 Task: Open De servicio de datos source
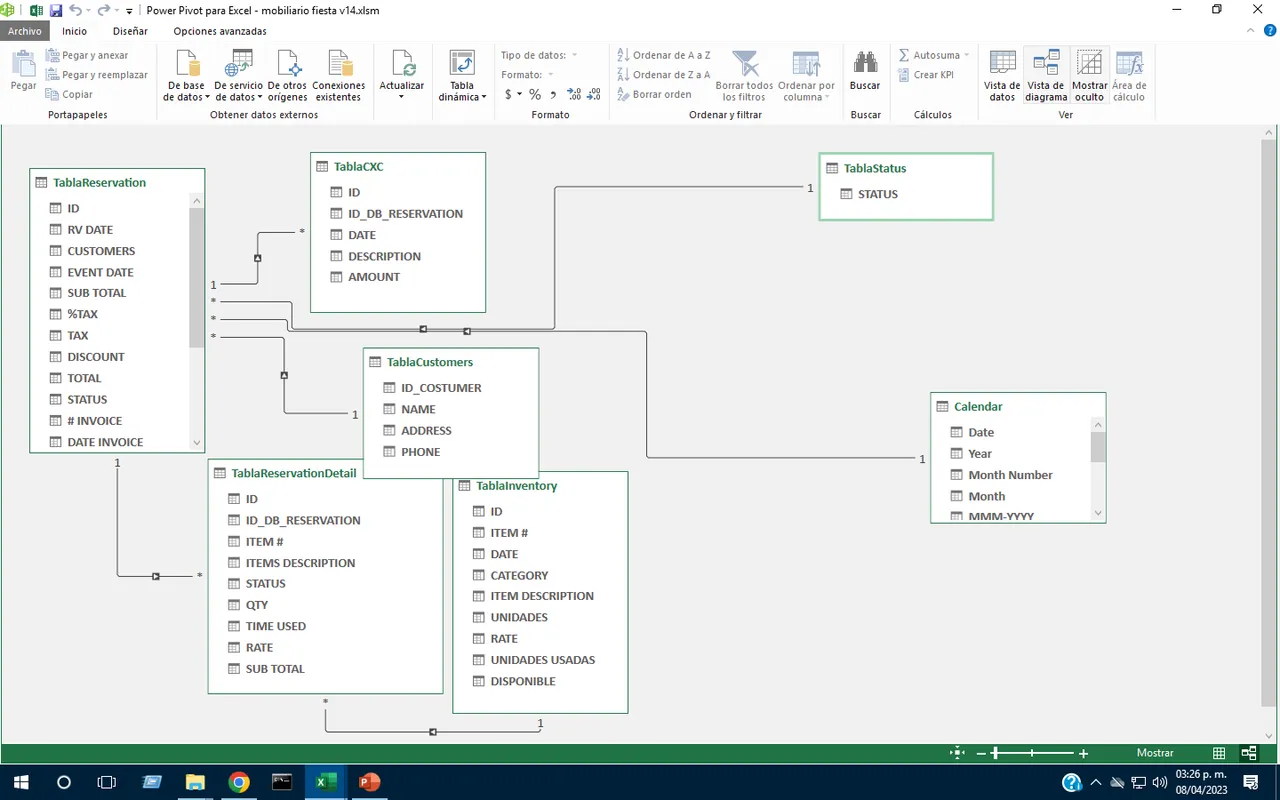pos(238,76)
